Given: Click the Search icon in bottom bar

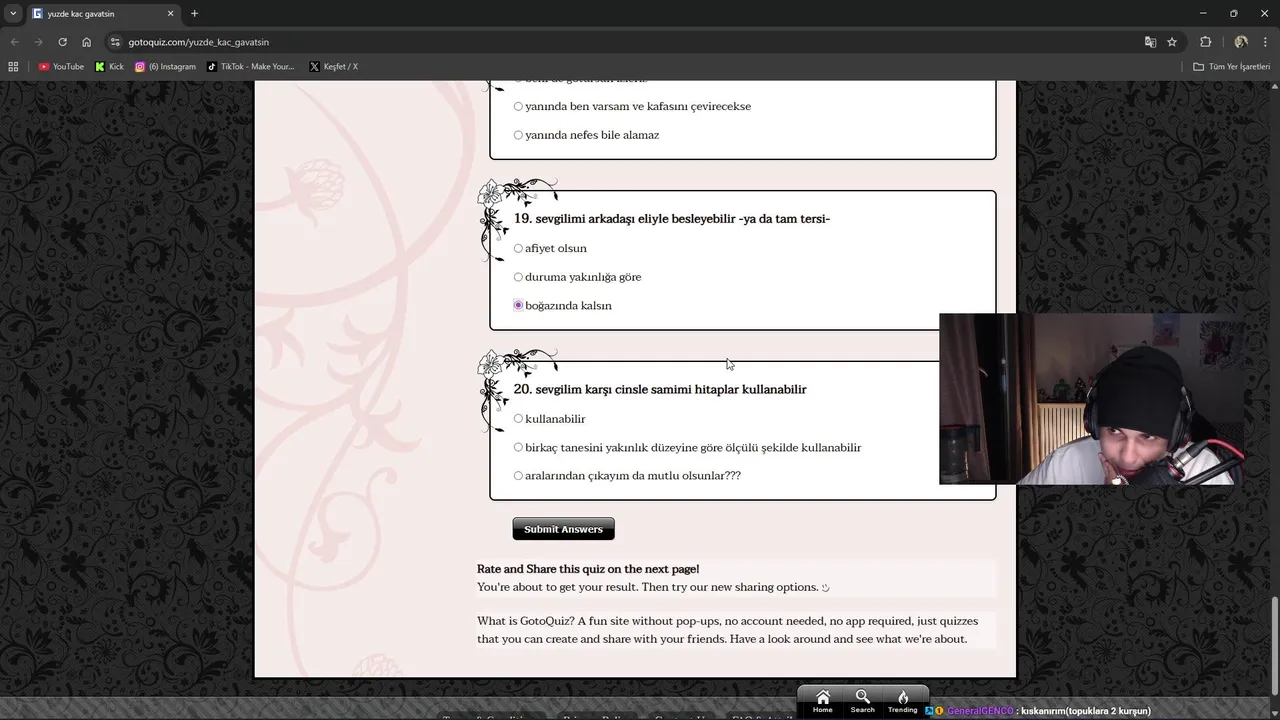Looking at the screenshot, I should point(862,701).
